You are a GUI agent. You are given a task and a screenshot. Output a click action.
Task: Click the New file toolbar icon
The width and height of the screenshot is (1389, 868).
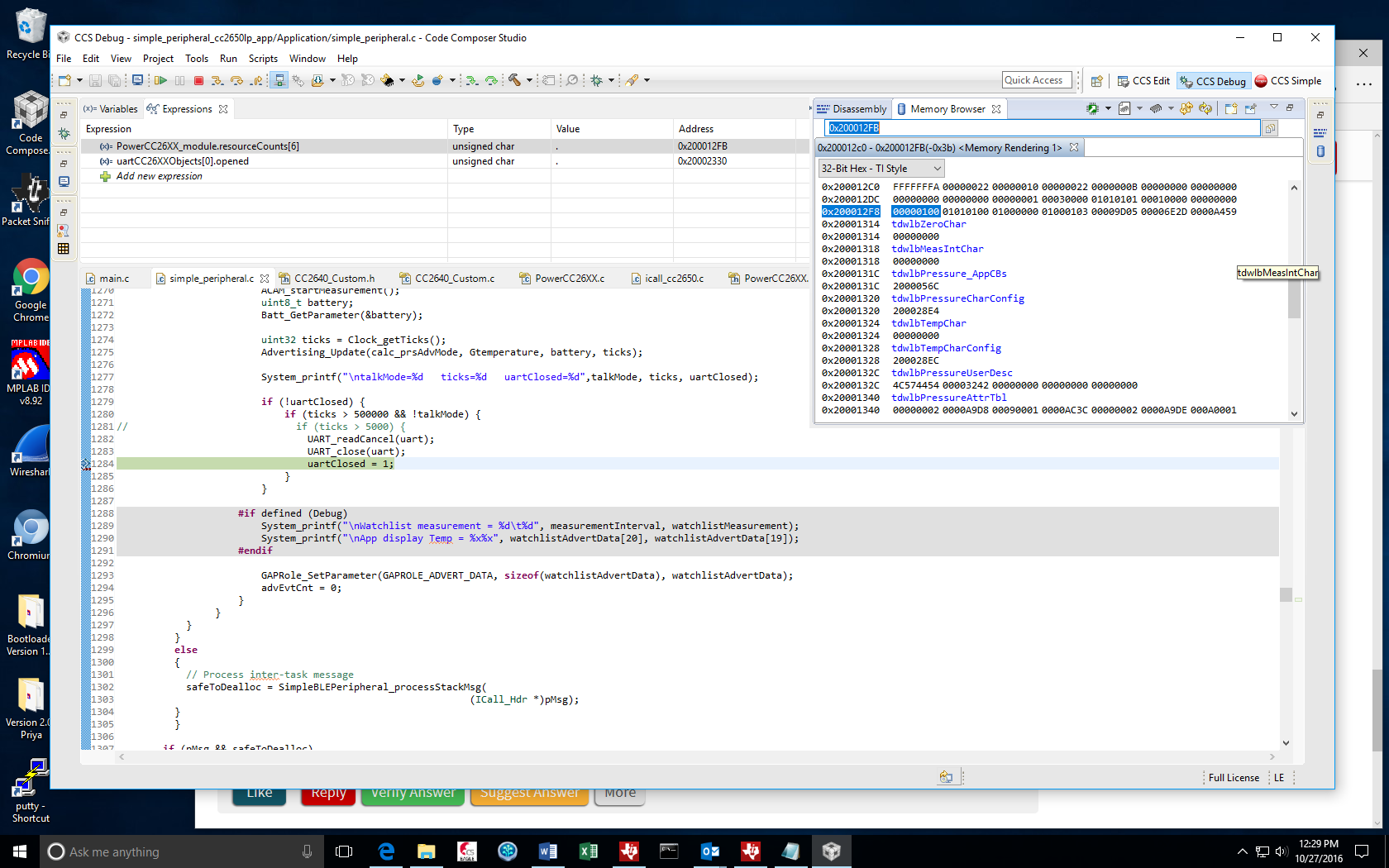[65, 80]
